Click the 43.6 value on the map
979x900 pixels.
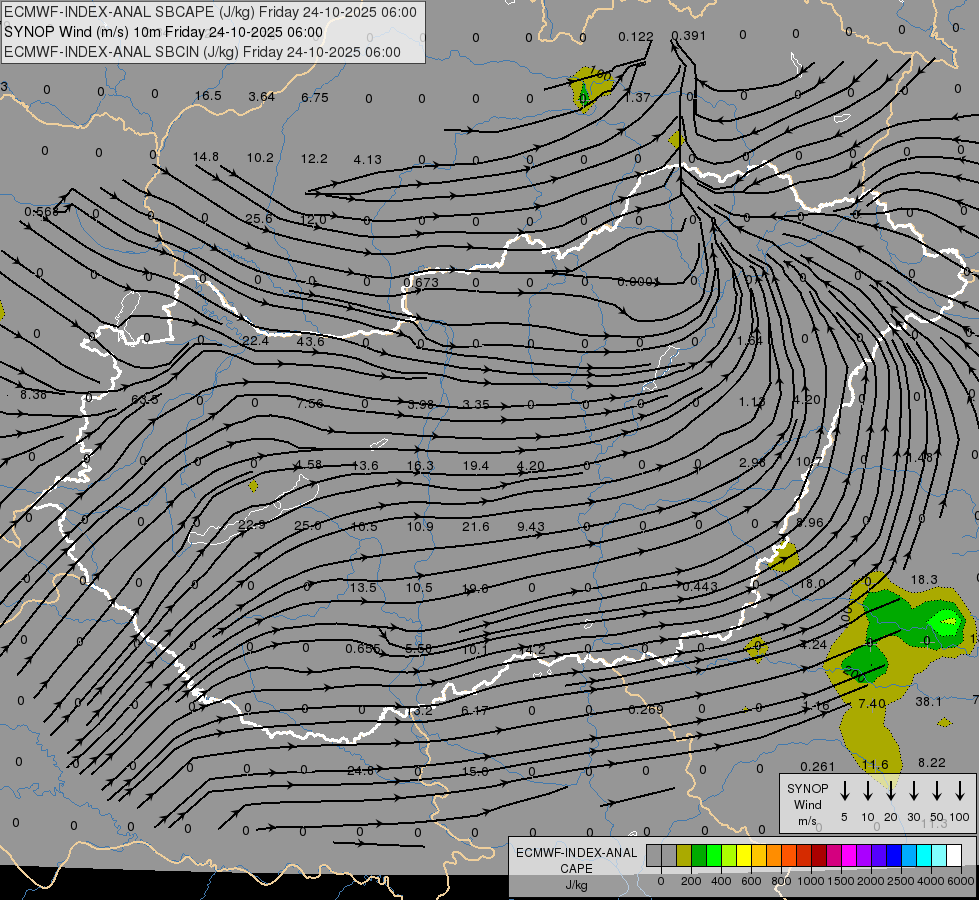tap(310, 341)
